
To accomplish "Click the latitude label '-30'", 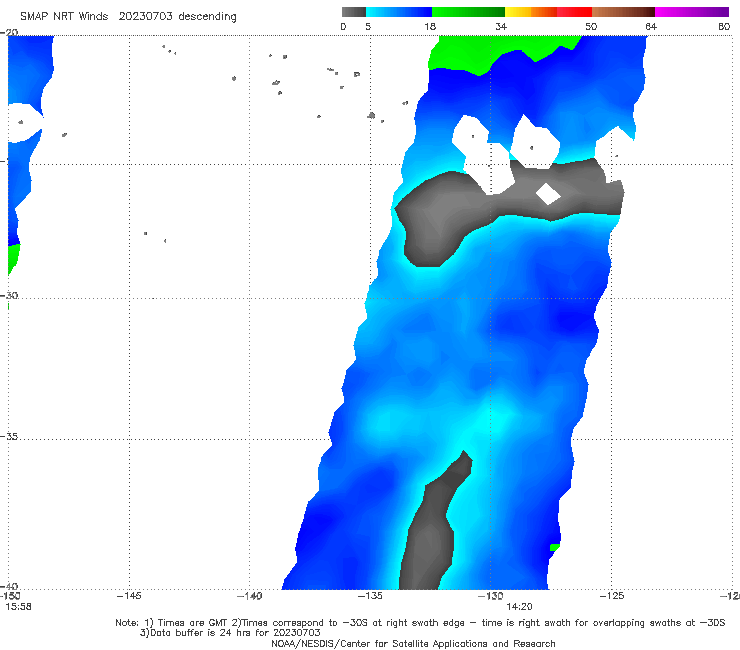I will point(9,295).
